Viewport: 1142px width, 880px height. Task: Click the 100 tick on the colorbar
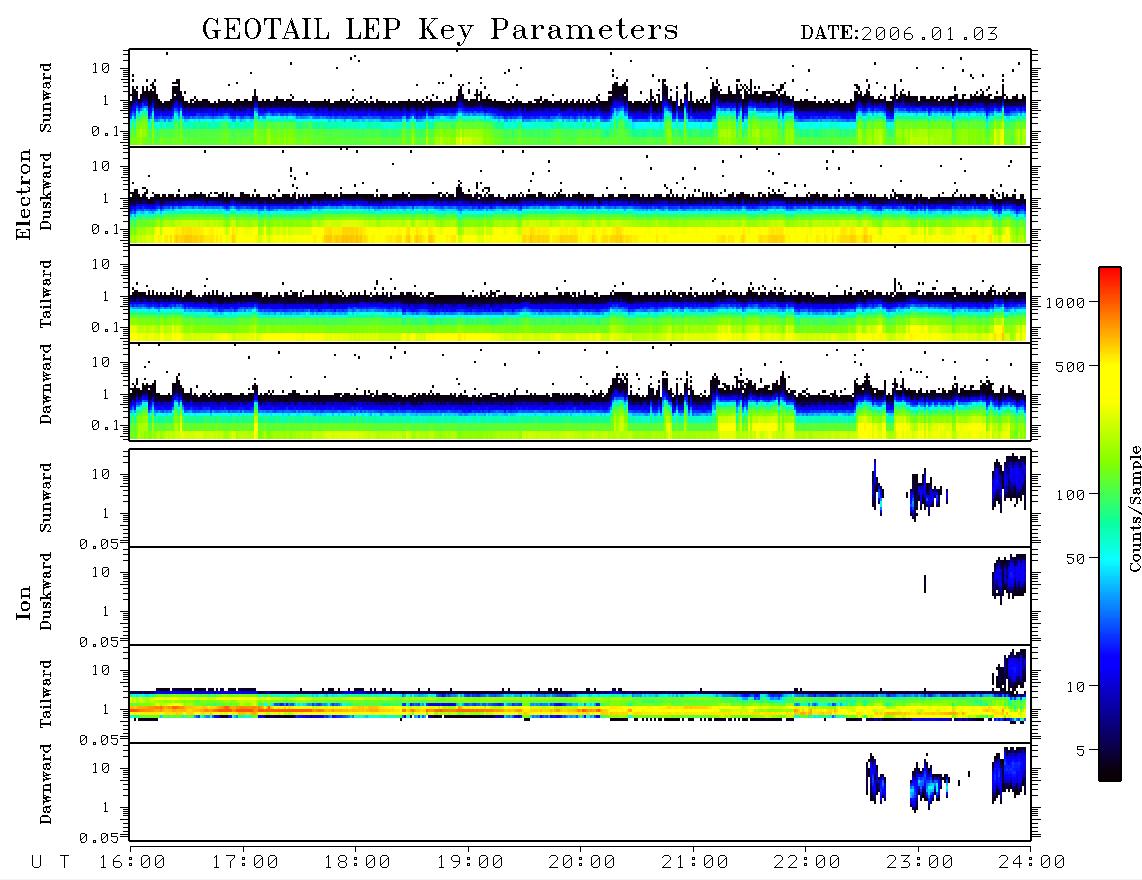tap(1071, 495)
